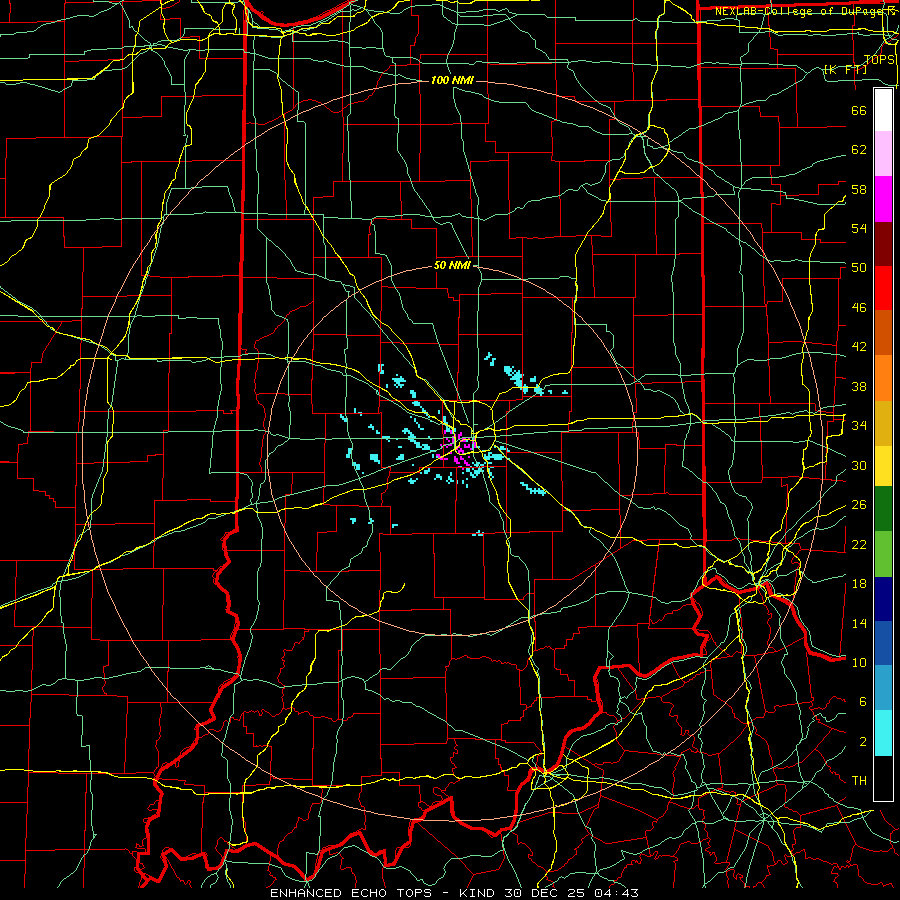
Task: Click the dark orange 46 legend swatch
Action: tap(883, 332)
